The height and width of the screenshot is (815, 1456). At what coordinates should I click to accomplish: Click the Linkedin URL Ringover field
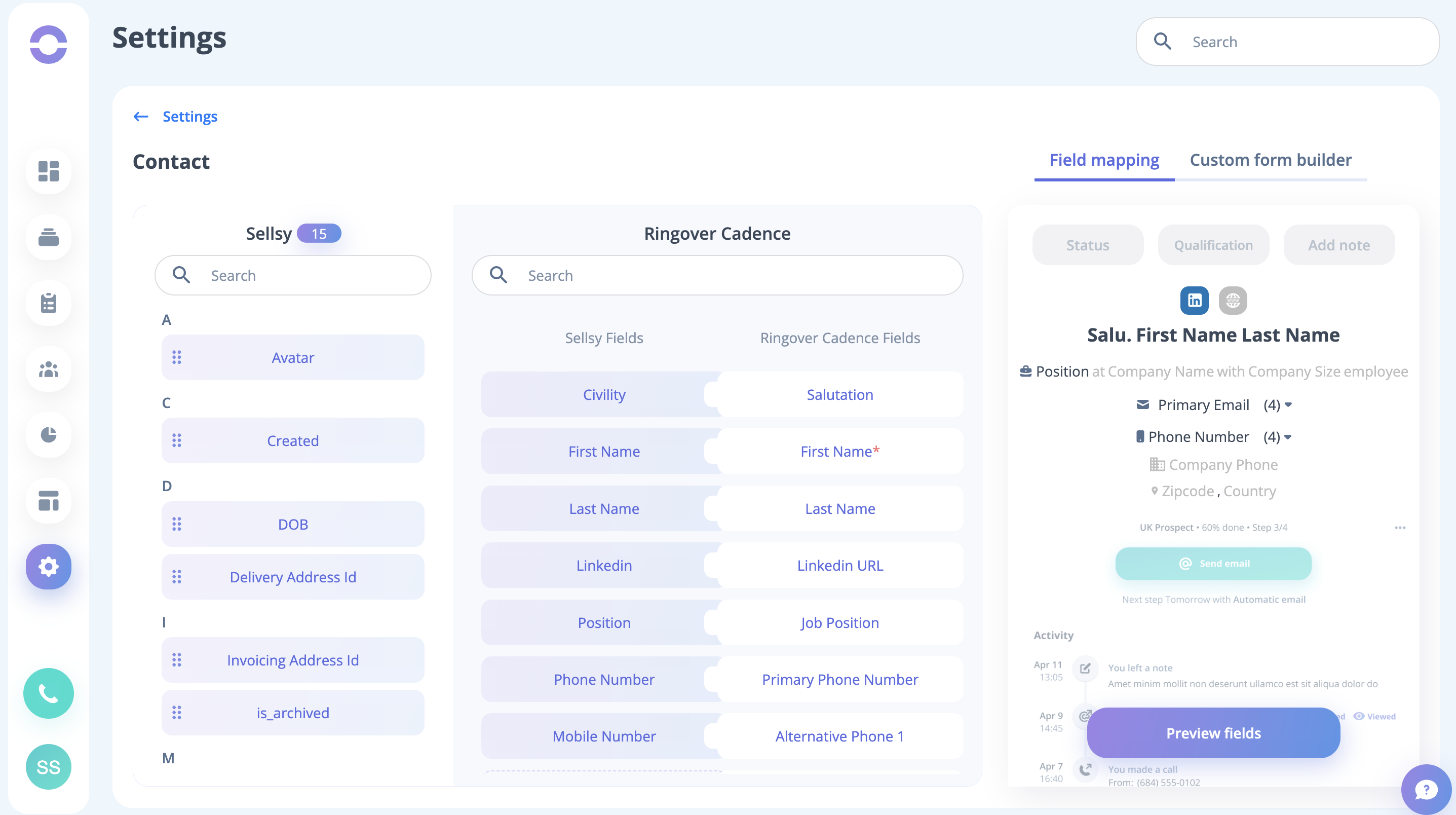pyautogui.click(x=840, y=565)
